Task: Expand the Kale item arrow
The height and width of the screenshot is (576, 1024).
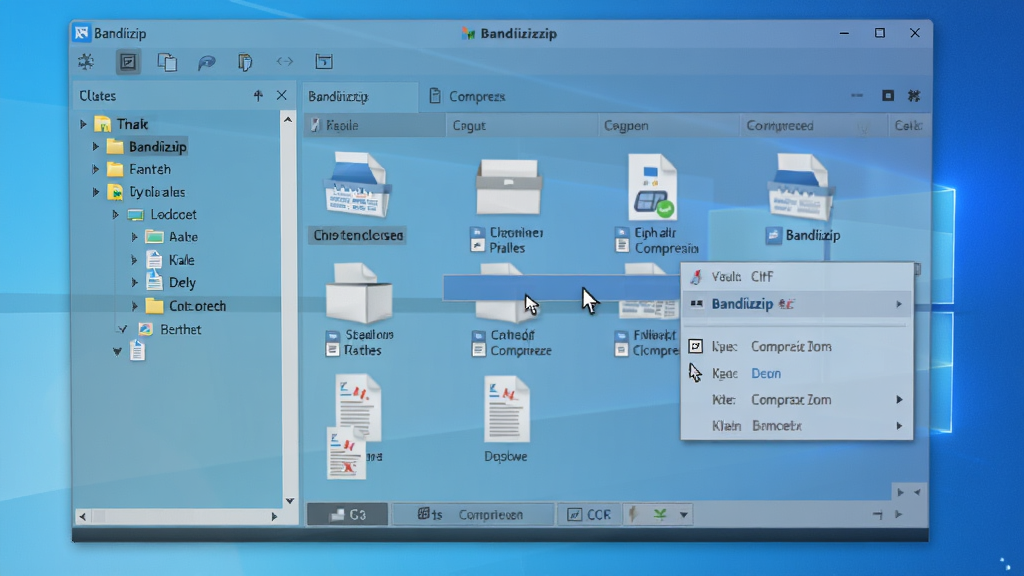Action: pyautogui.click(x=134, y=260)
